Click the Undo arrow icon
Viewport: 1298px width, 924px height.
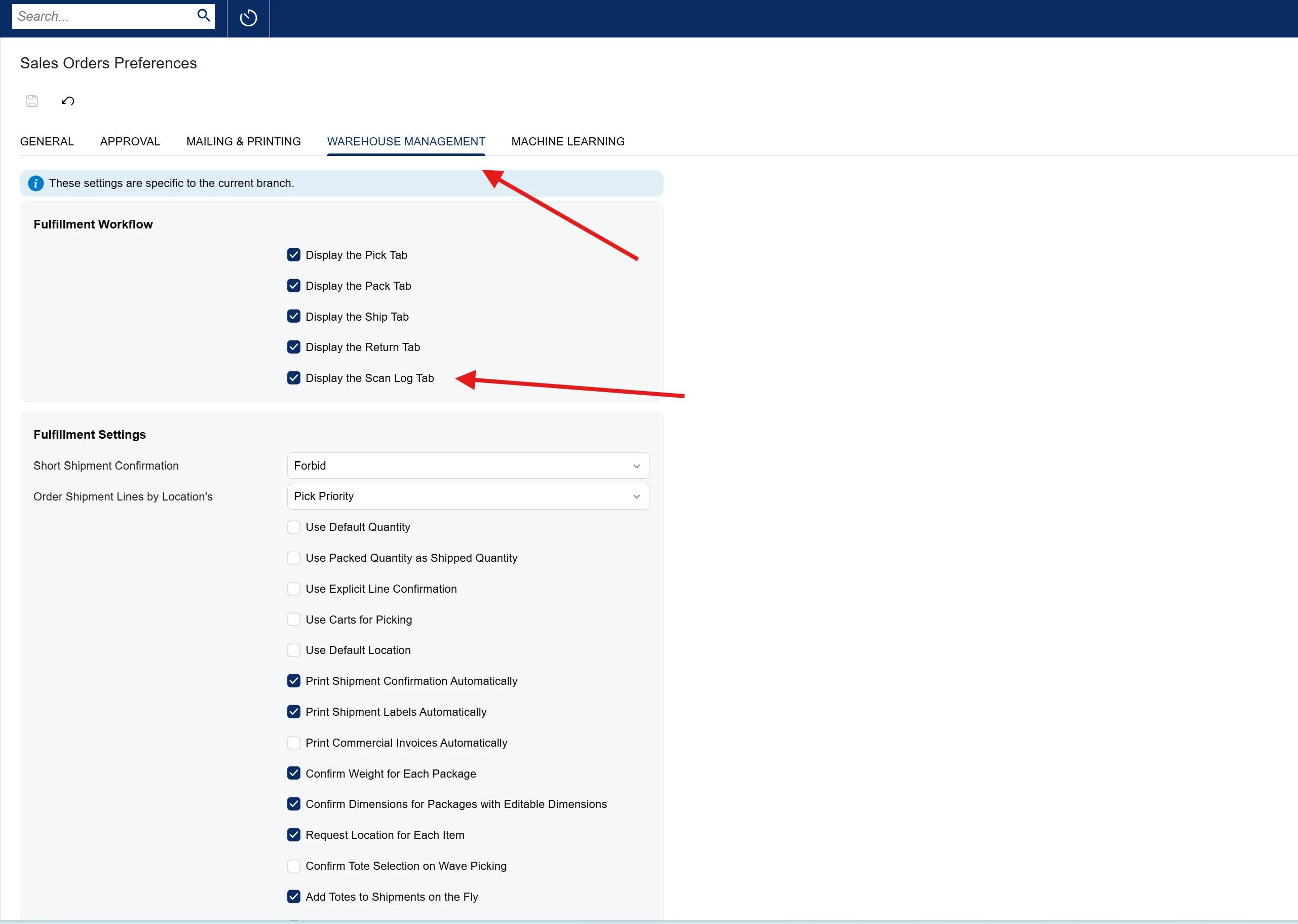(68, 101)
